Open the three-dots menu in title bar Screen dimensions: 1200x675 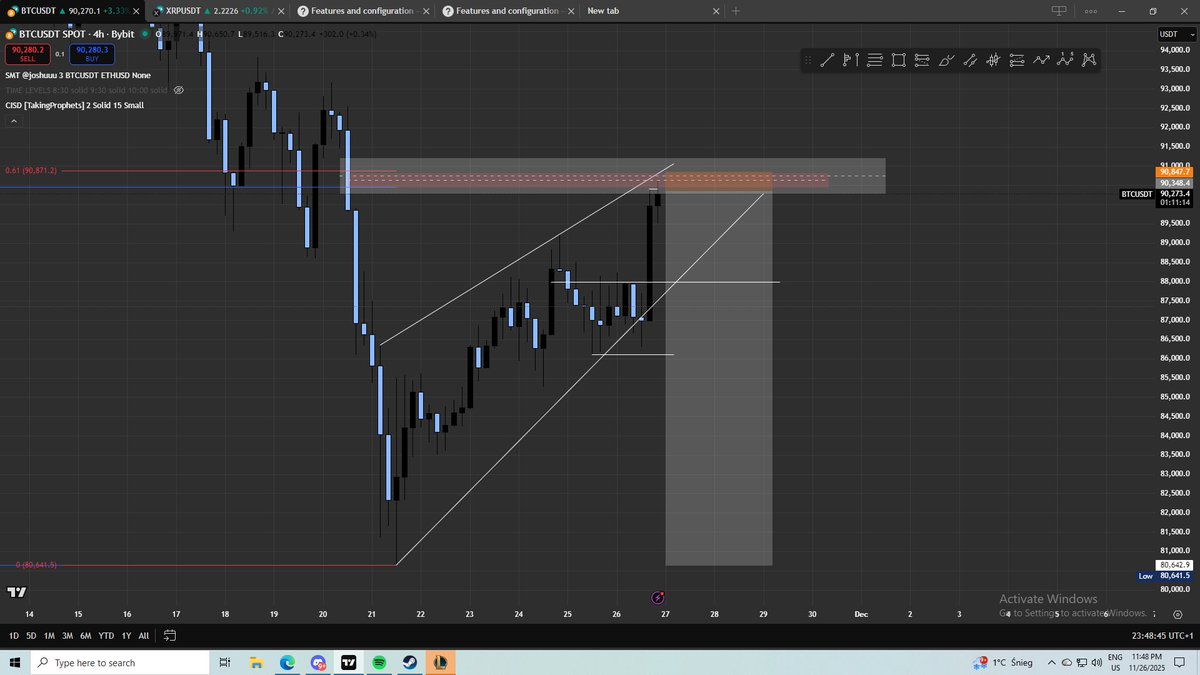pos(1091,11)
